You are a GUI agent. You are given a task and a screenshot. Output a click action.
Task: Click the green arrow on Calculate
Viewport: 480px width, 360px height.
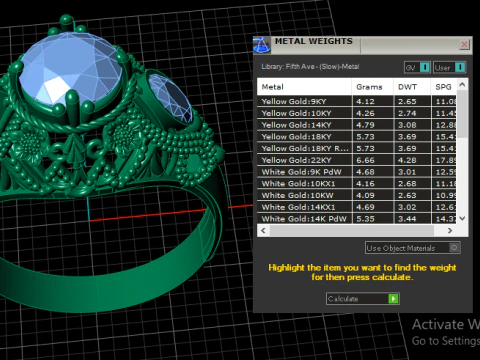pos(393,299)
